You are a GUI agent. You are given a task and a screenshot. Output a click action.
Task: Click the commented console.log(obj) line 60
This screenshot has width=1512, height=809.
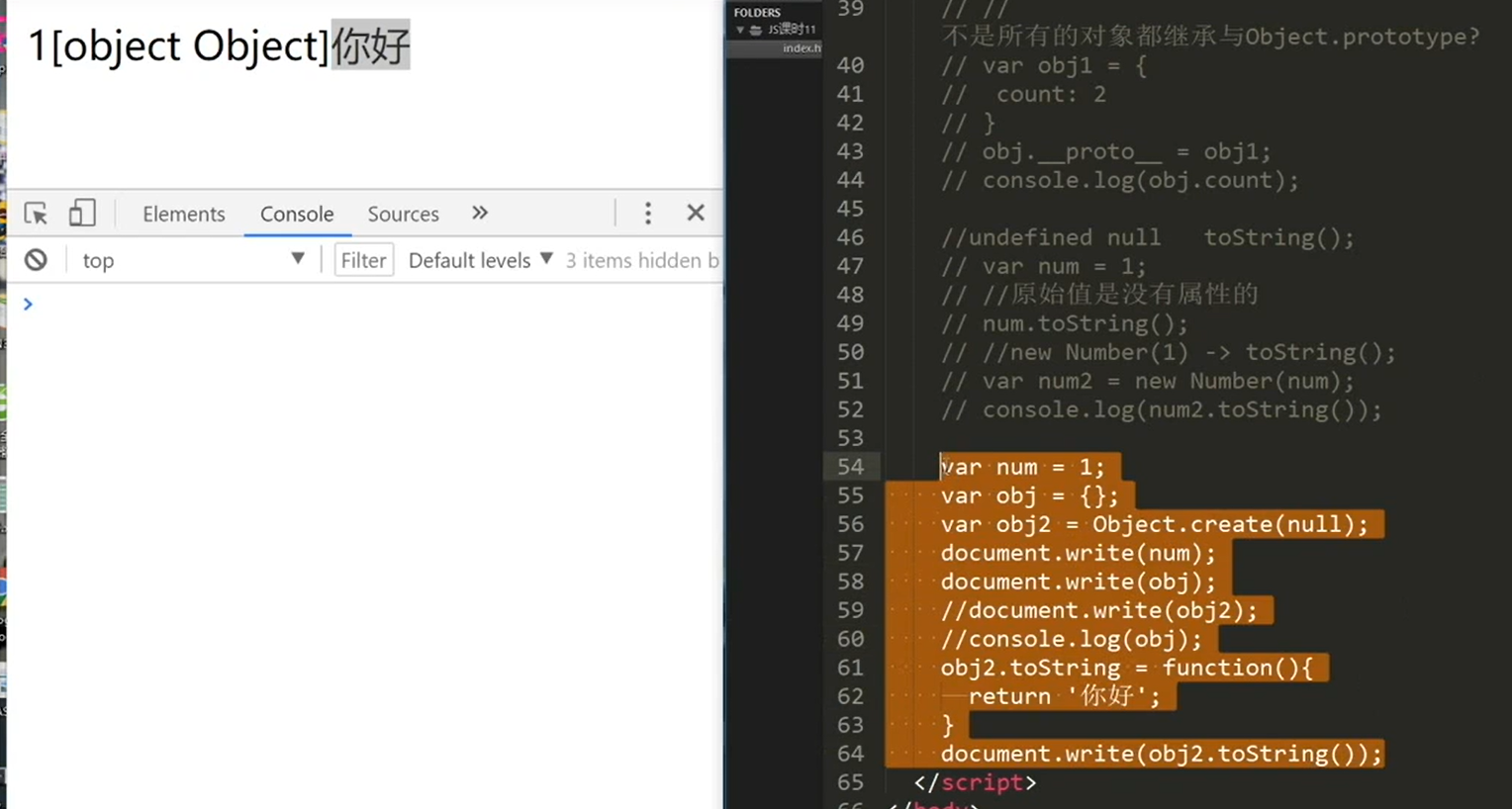click(1071, 639)
